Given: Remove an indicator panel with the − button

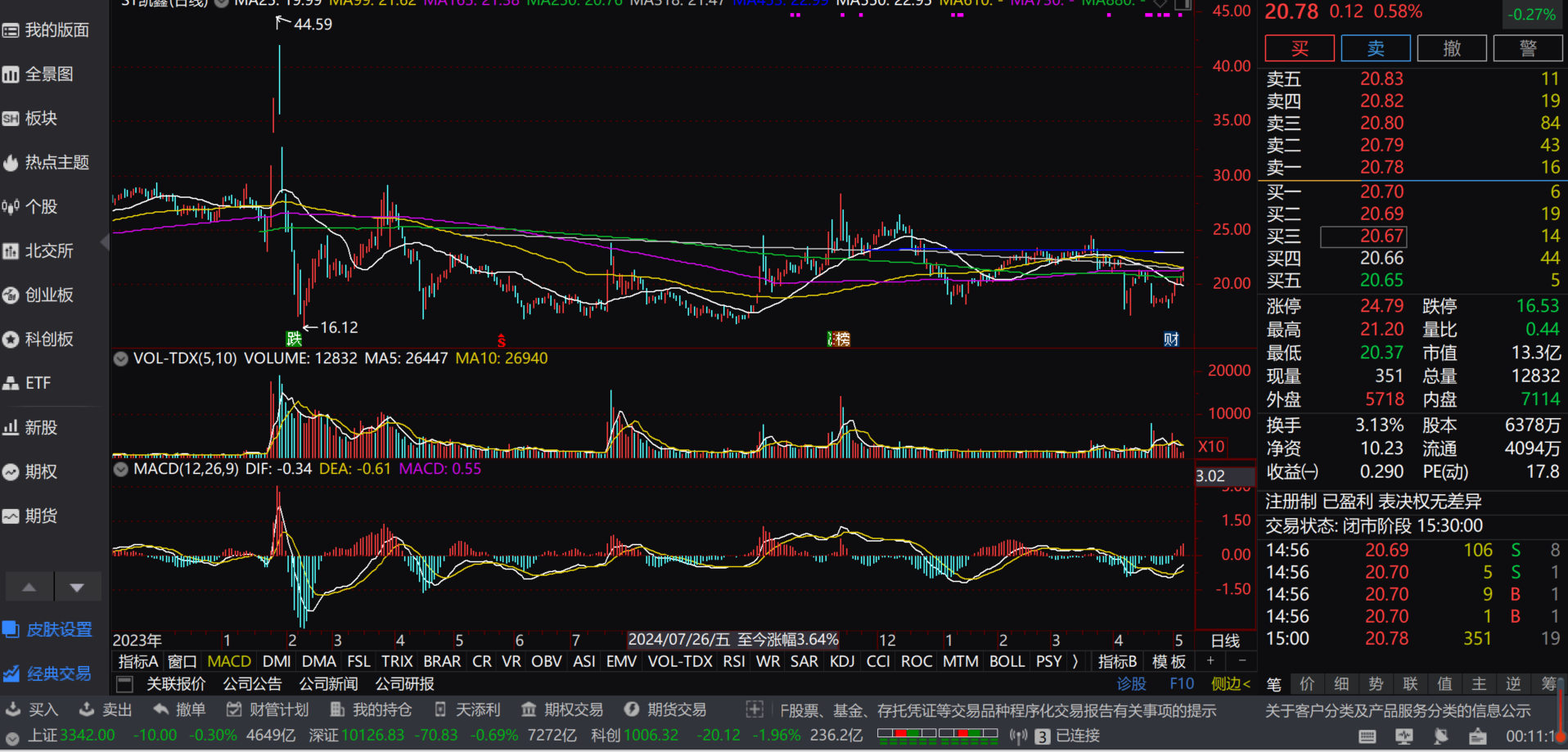Looking at the screenshot, I should (1241, 660).
